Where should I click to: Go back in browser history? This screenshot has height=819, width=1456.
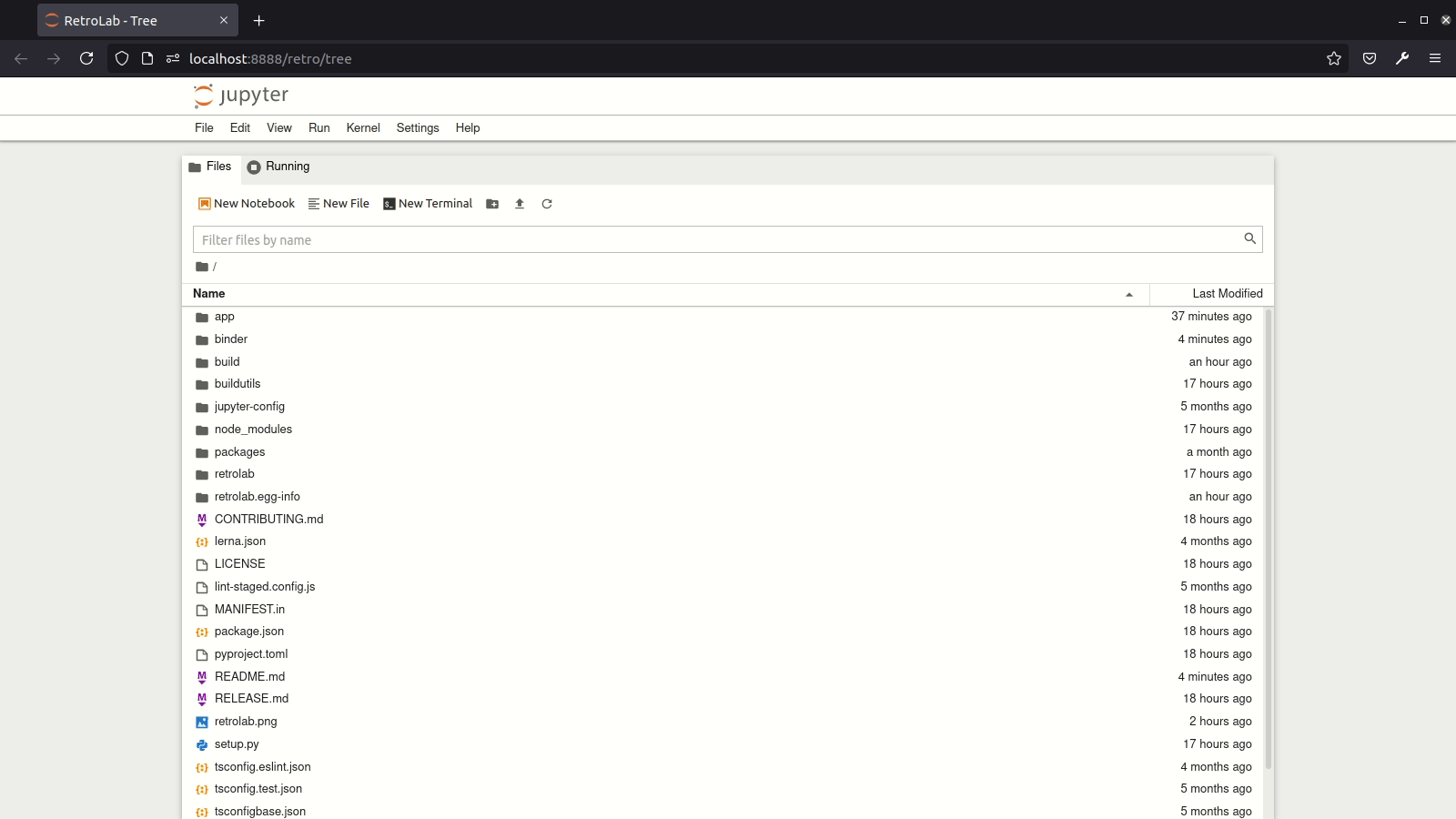tap(21, 58)
